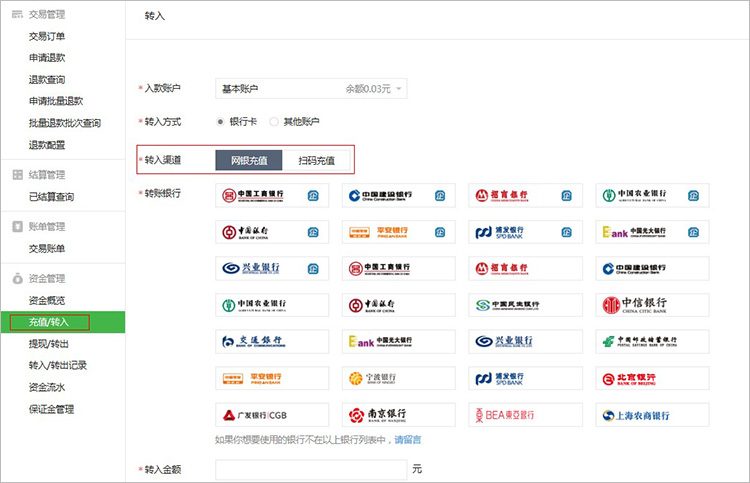Click the 转入 page title
This screenshot has height=483, width=750.
pyautogui.click(x=155, y=16)
